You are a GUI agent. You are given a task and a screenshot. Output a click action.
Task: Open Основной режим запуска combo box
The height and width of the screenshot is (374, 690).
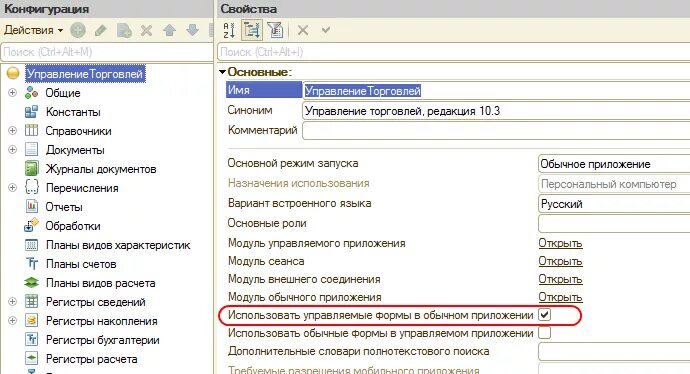click(x=614, y=164)
